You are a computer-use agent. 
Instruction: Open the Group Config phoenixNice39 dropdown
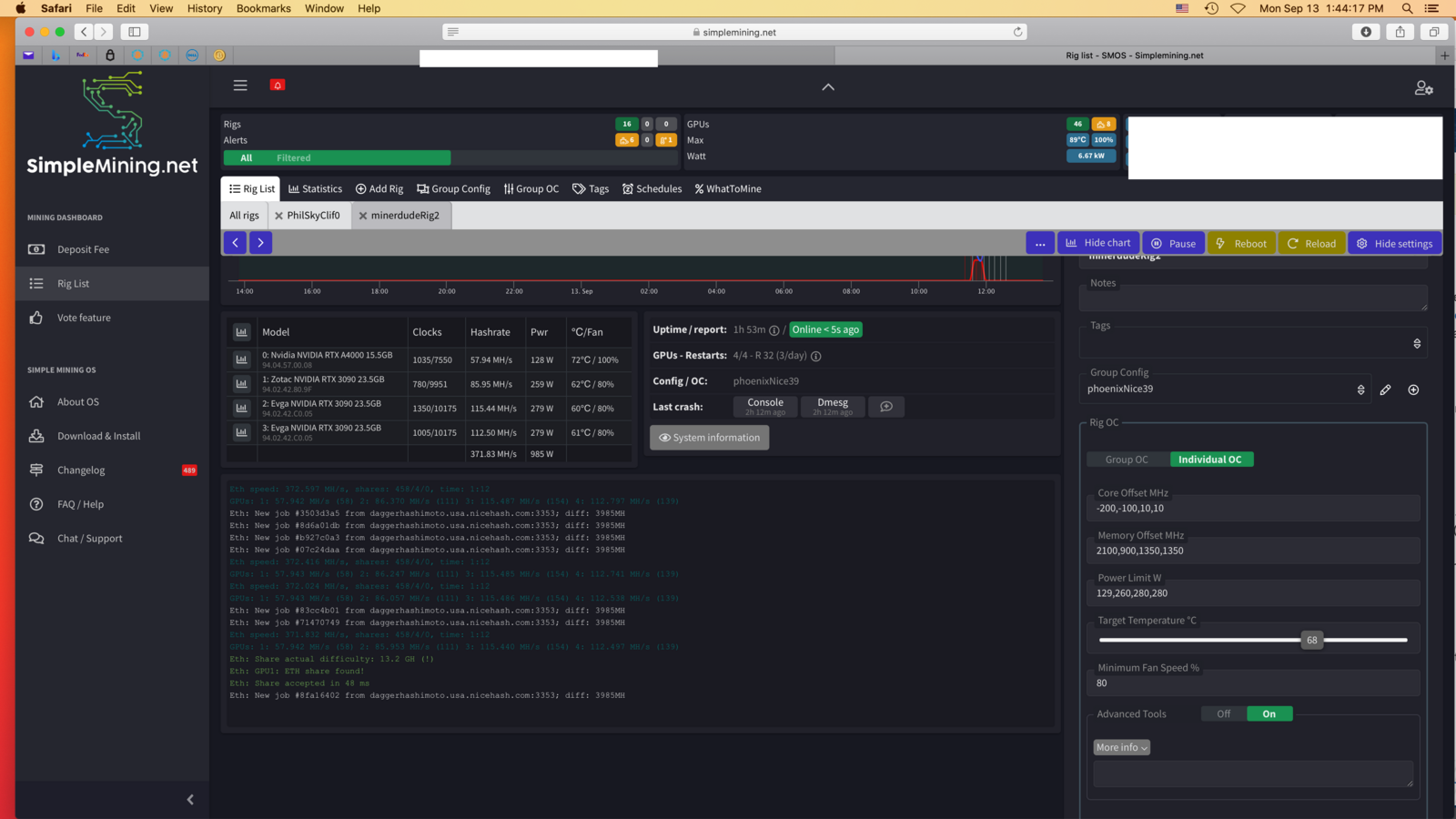click(1226, 389)
